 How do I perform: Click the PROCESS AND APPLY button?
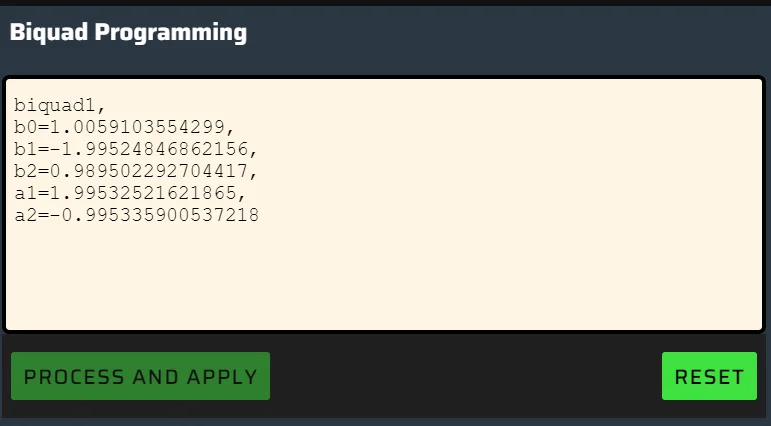(x=140, y=376)
